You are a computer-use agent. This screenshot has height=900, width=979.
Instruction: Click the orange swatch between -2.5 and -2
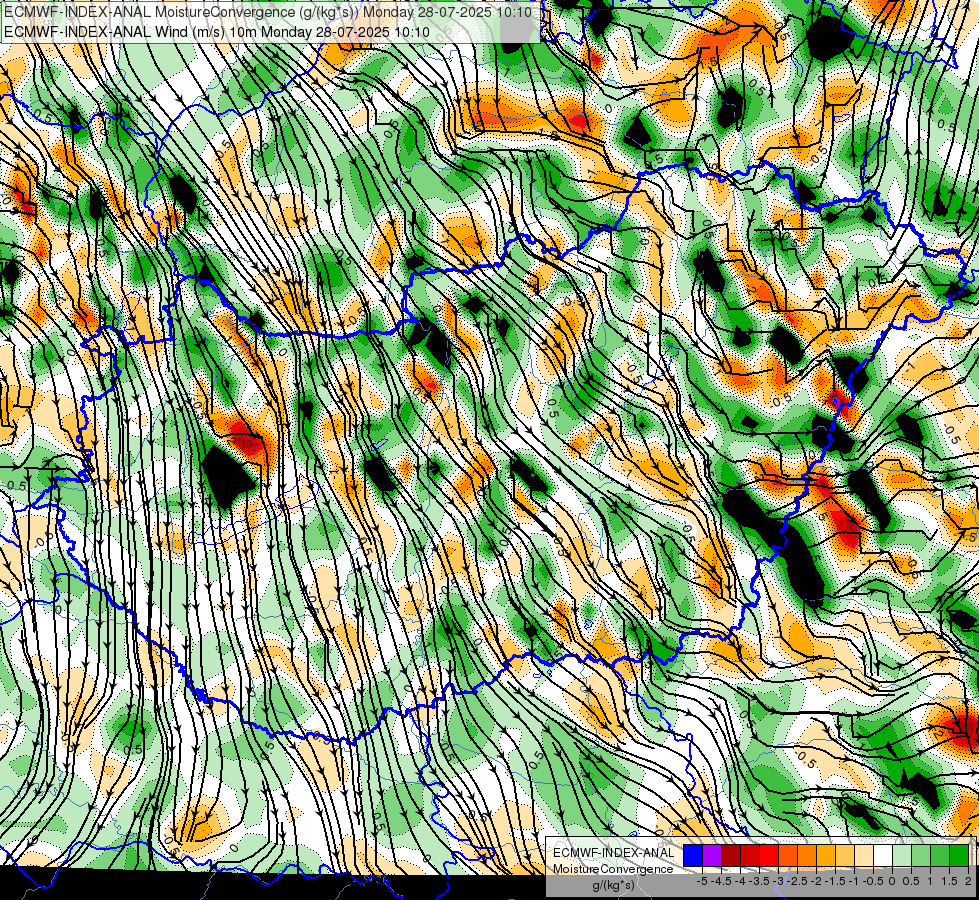point(807,855)
